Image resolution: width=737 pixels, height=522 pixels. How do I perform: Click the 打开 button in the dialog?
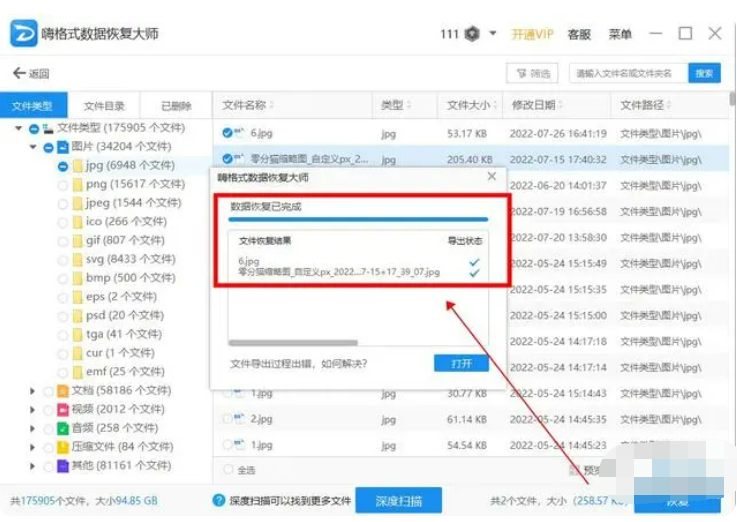pyautogui.click(x=461, y=363)
